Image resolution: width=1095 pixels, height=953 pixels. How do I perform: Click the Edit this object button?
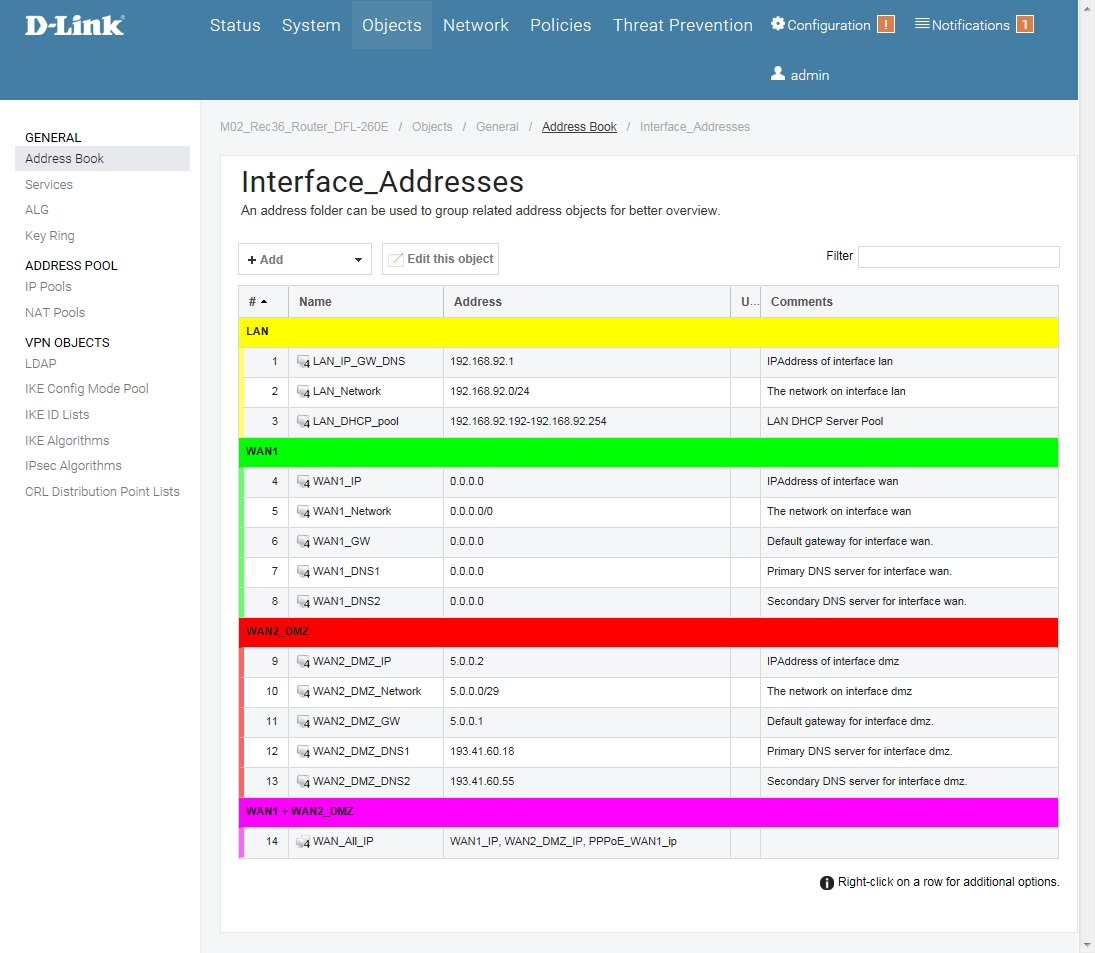pos(440,259)
